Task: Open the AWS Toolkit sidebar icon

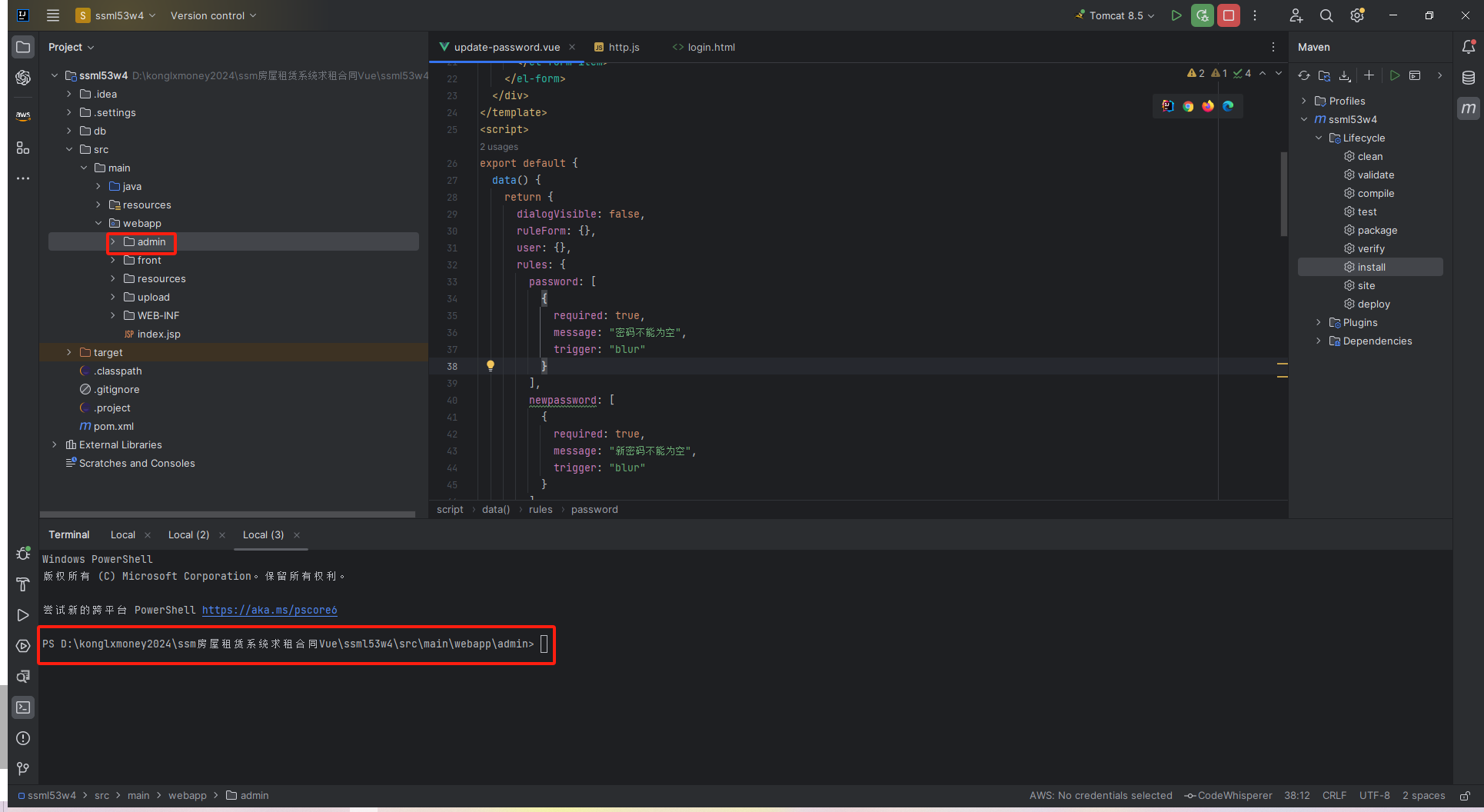Action: (23, 115)
